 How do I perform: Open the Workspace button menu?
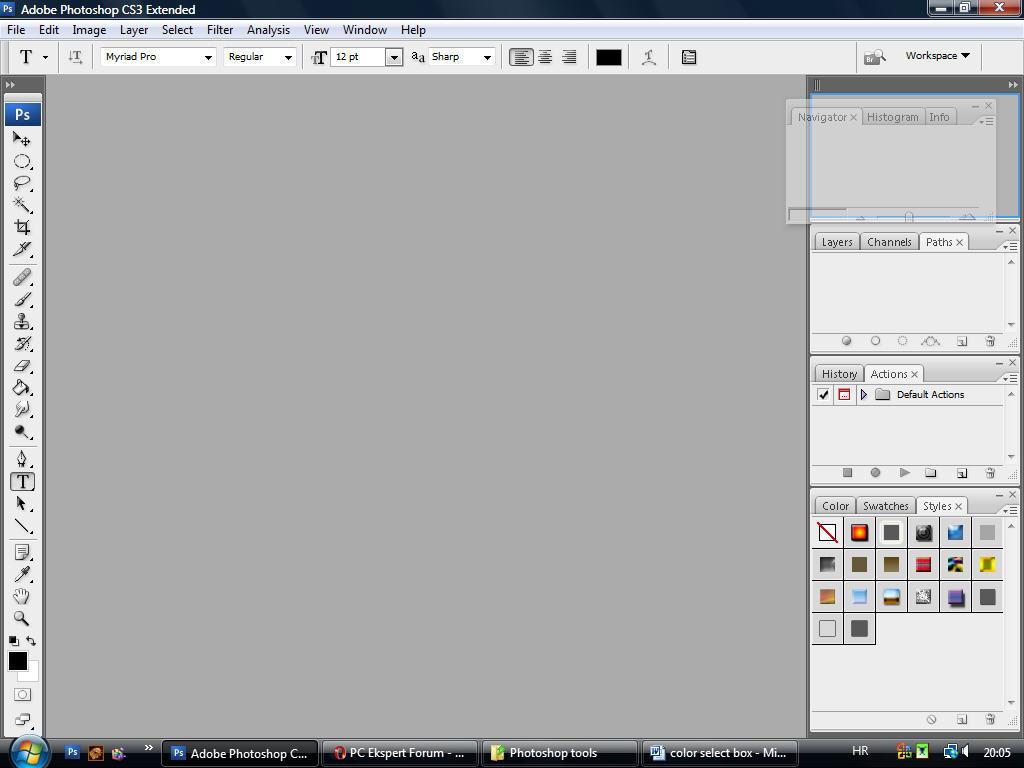tap(937, 56)
